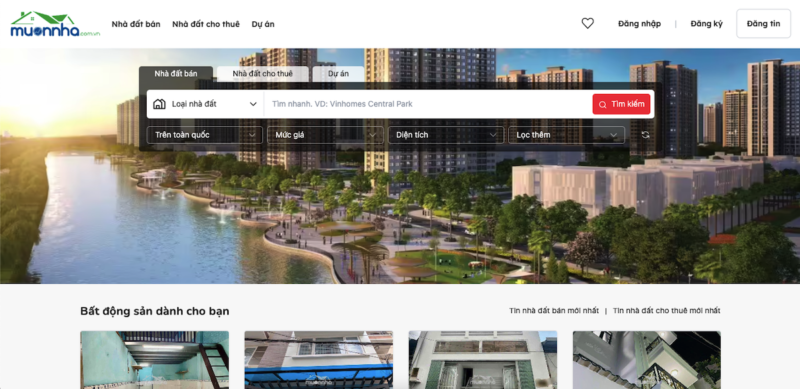Open Dự án in top navigation
The image size is (800, 389).
coord(263,24)
